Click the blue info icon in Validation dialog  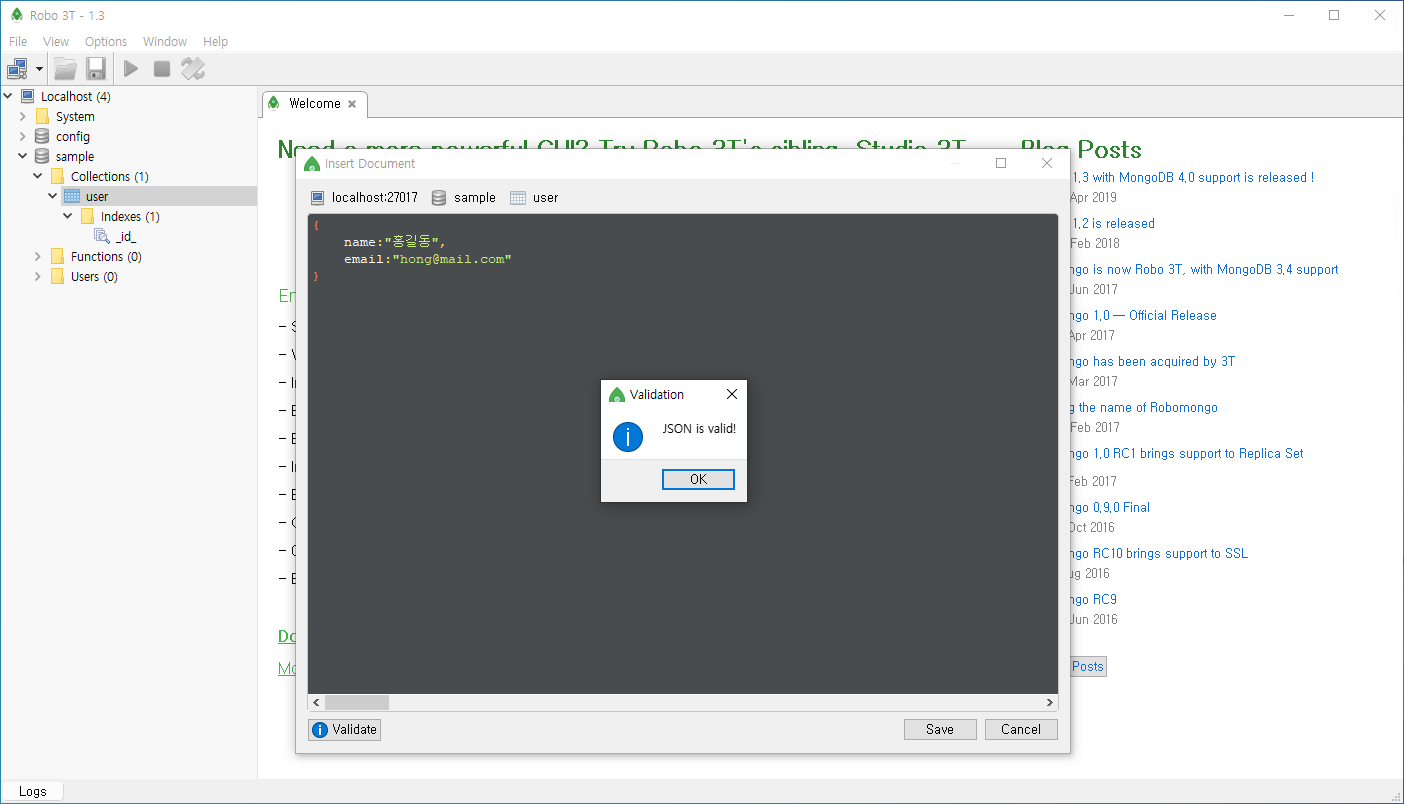pos(627,436)
